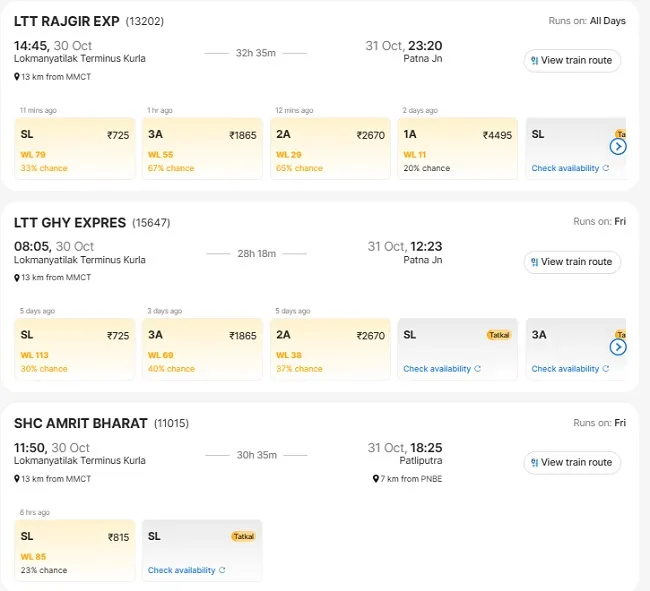650x591 pixels.
Task: Select 3A ₹1865 WL 55 fare card
Action: pyautogui.click(x=202, y=148)
